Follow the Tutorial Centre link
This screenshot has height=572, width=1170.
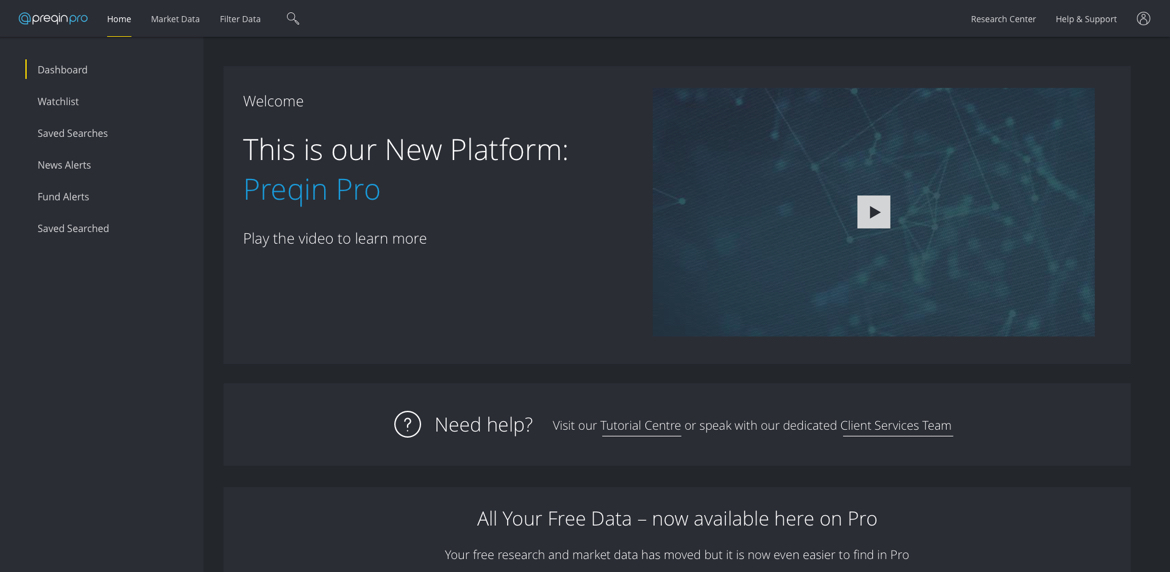coord(640,425)
